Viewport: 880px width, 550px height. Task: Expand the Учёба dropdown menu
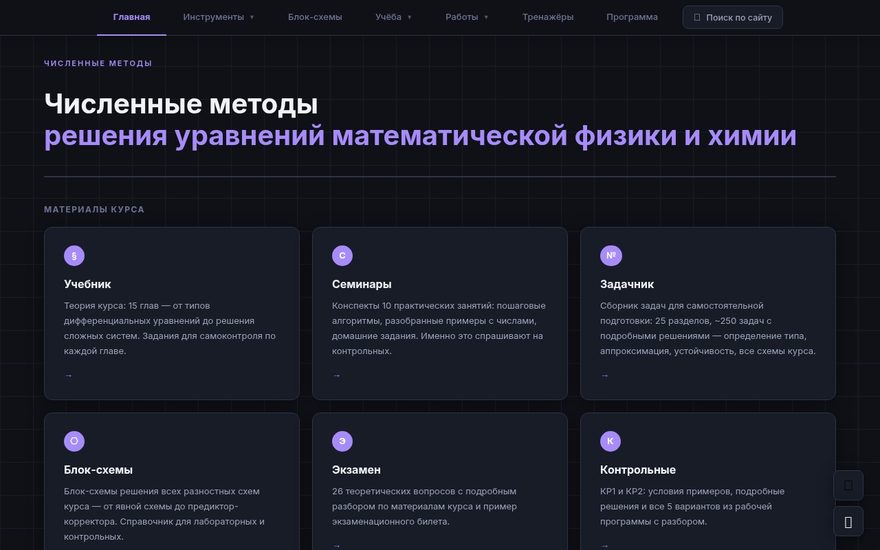393,17
